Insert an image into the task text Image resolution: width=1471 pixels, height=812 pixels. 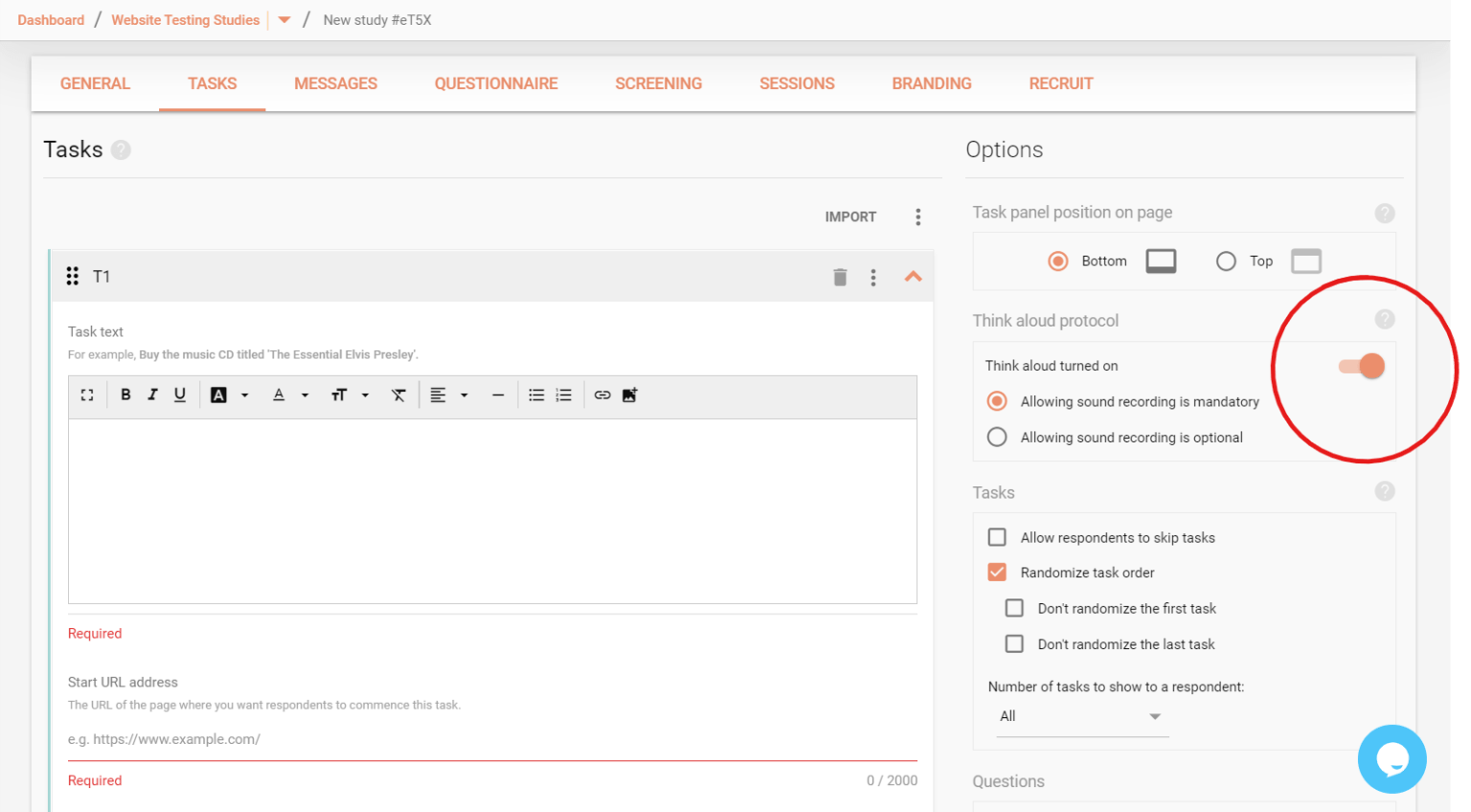[629, 395]
